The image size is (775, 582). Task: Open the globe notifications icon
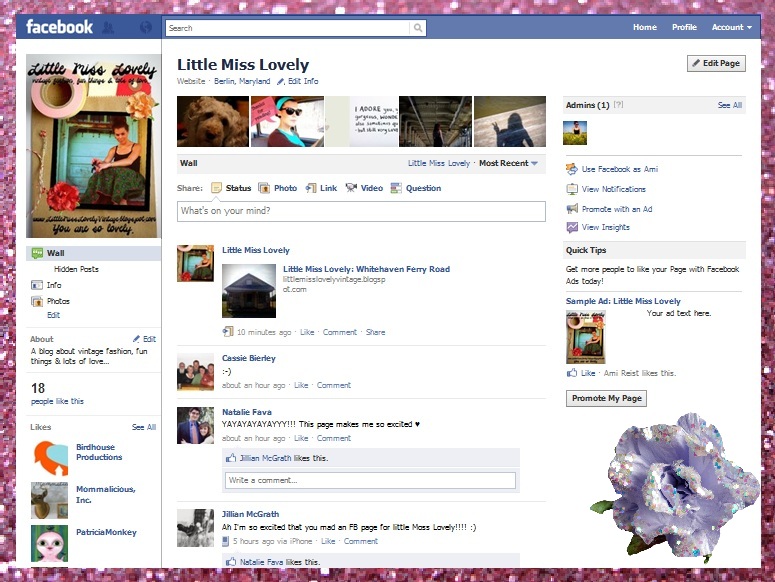146,27
